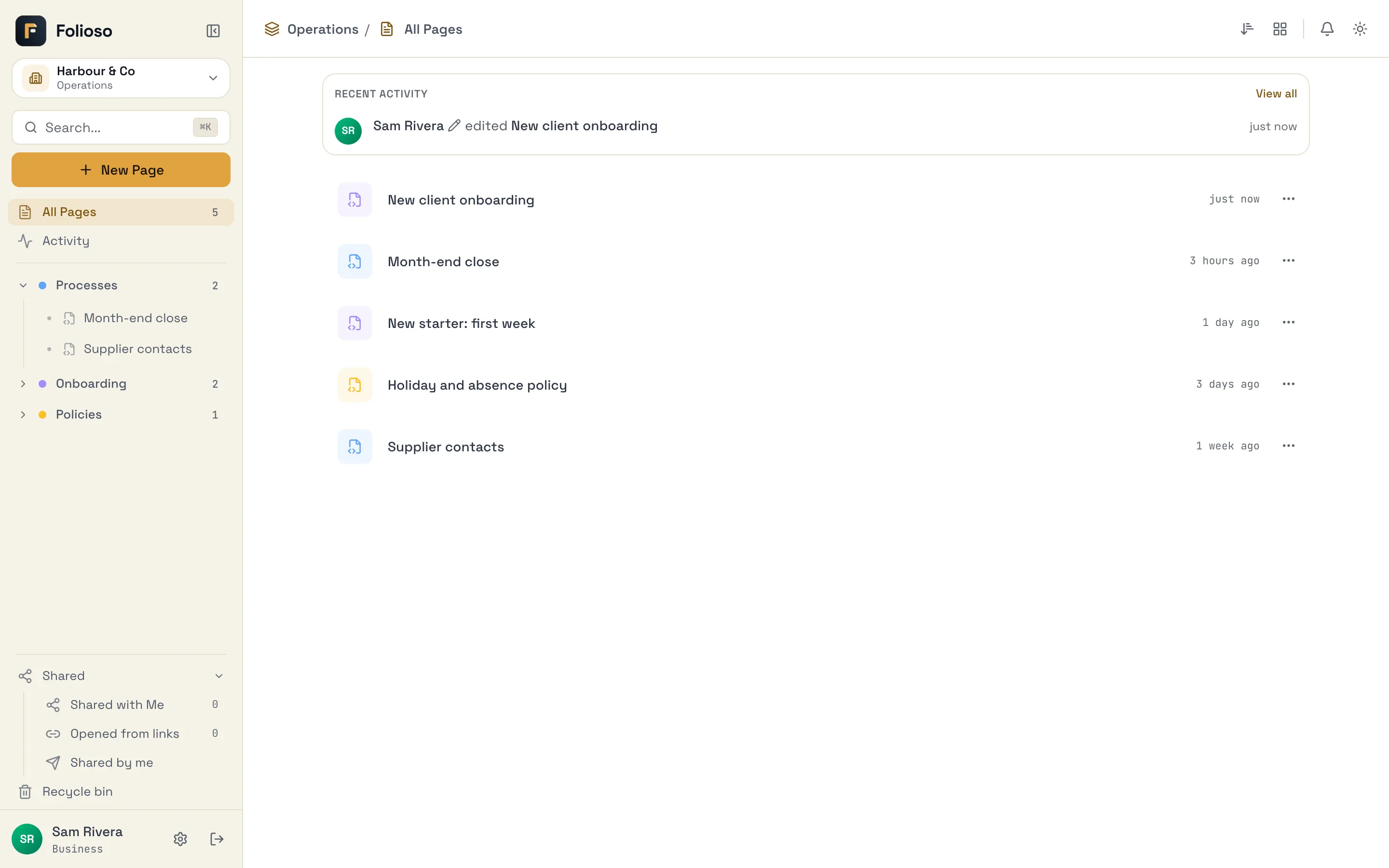Open settings gear next to Sam Rivera
This screenshot has width=1389, height=868.
[x=180, y=839]
